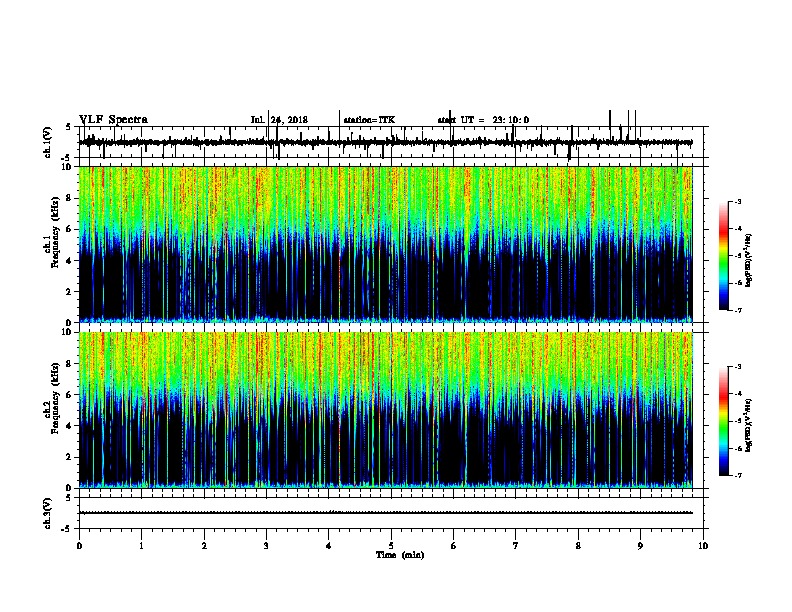This screenshot has height=612, width=792.
Task: Click the "8" kHz tick label on the ch.2 axis
Action: pyautogui.click(x=70, y=364)
